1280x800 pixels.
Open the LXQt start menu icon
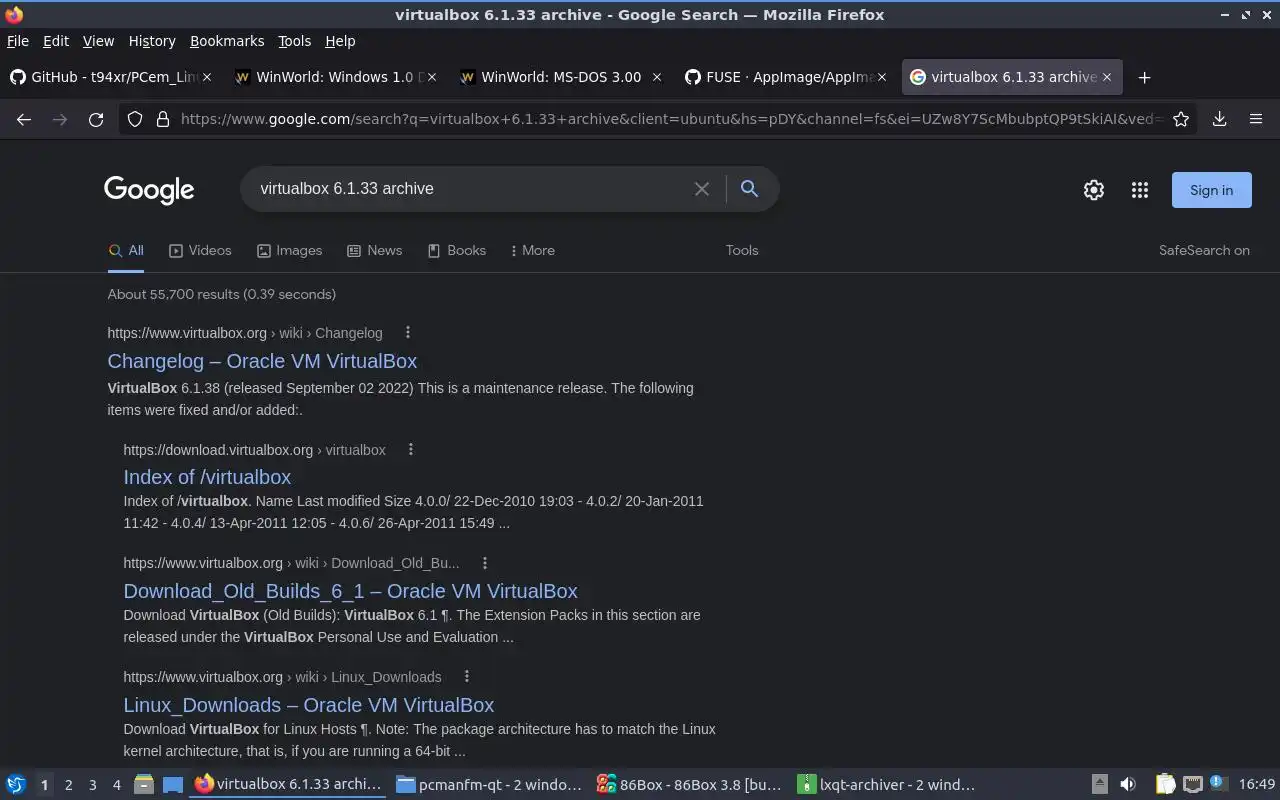(x=16, y=785)
